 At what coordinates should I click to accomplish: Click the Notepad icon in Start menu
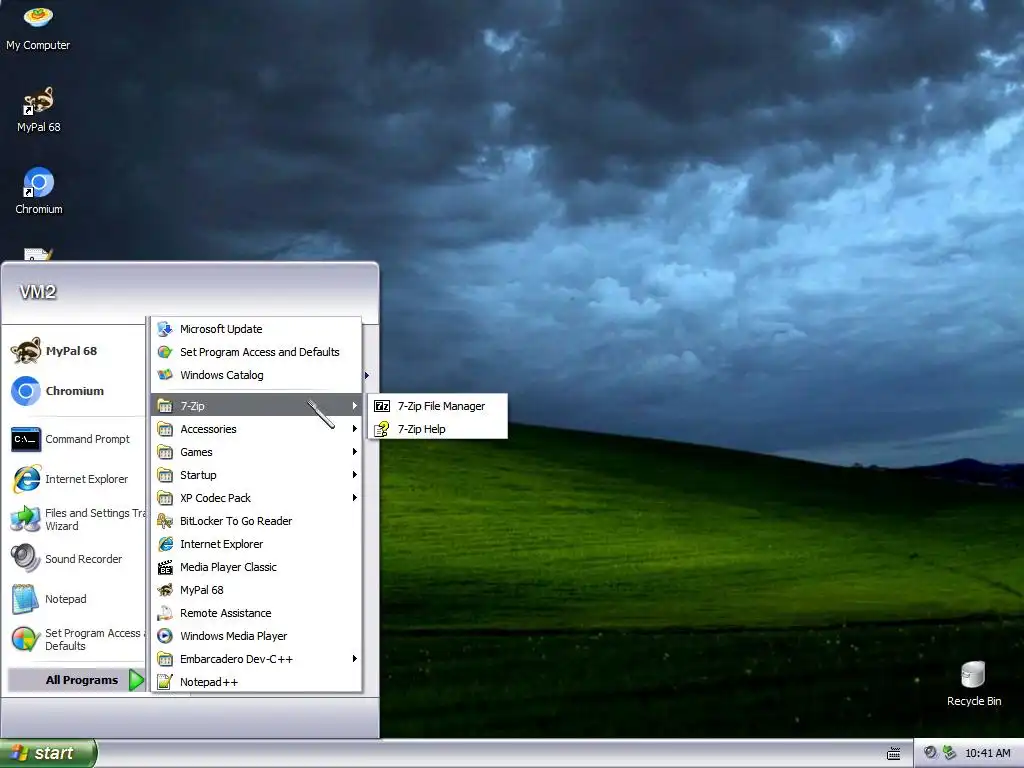26,599
